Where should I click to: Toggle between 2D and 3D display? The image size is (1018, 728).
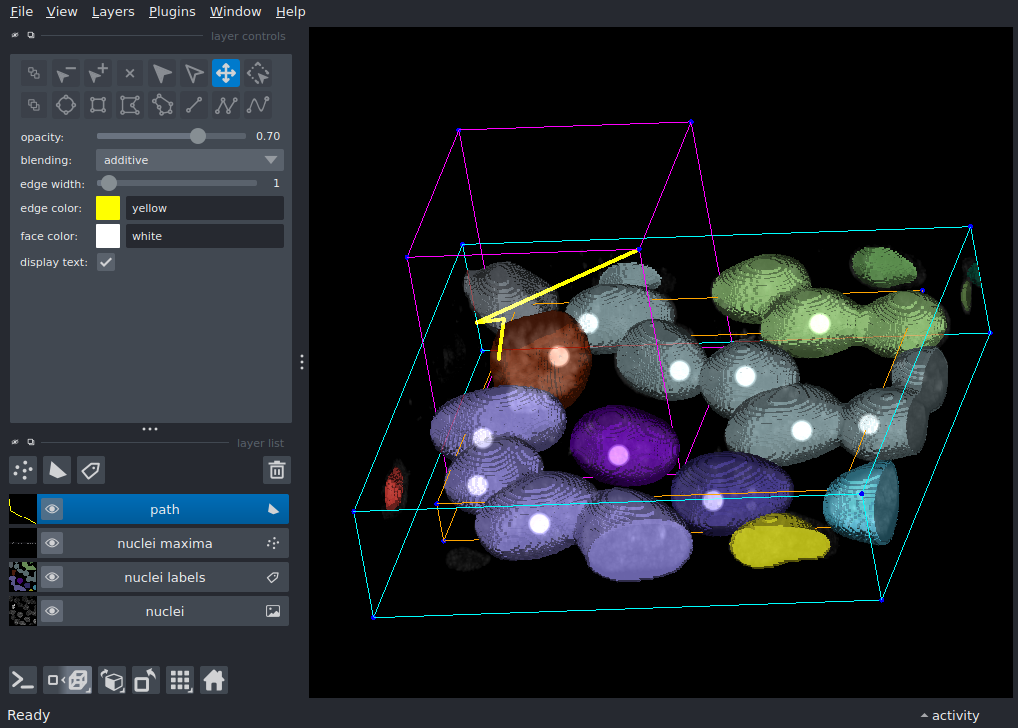(67, 680)
